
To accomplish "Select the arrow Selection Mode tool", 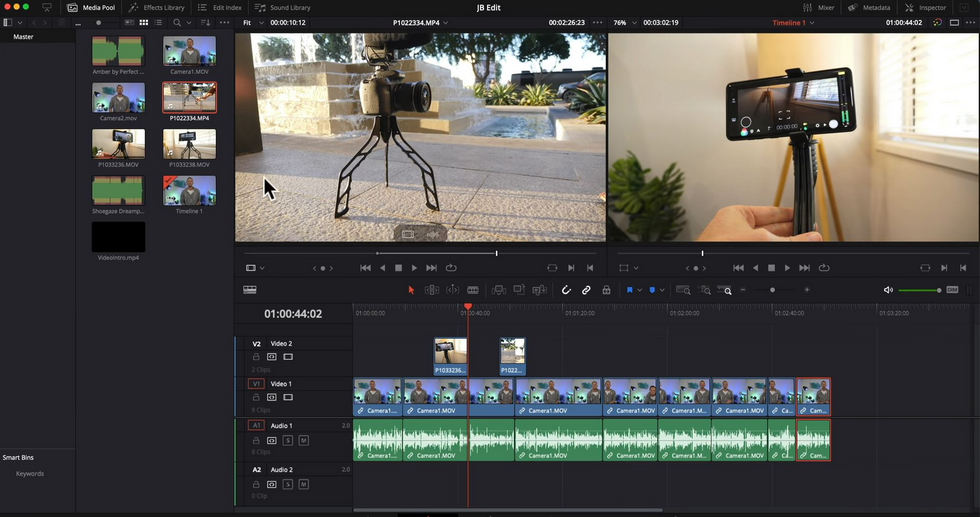I will pyautogui.click(x=410, y=290).
